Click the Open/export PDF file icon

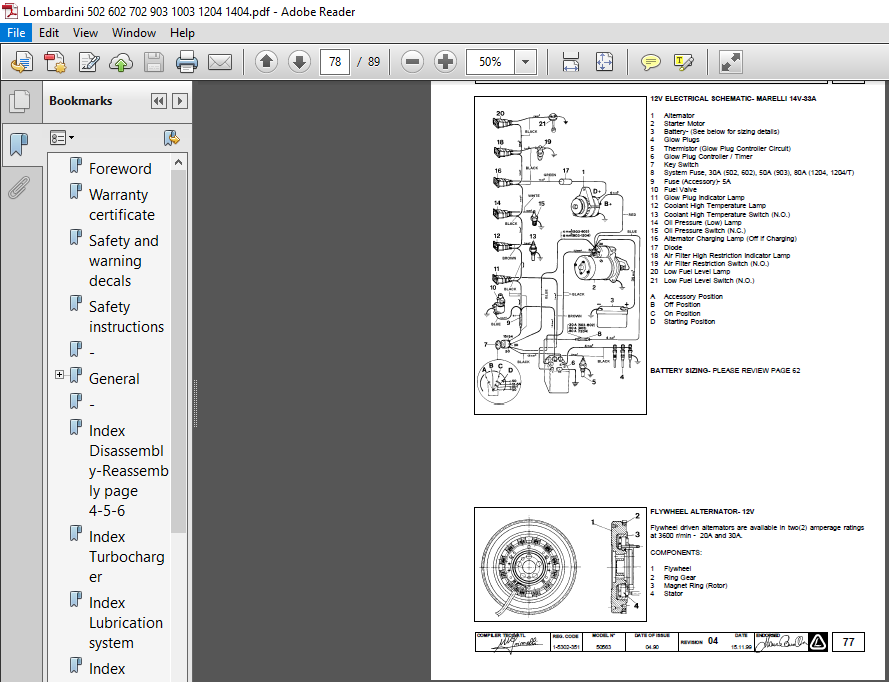pos(22,62)
